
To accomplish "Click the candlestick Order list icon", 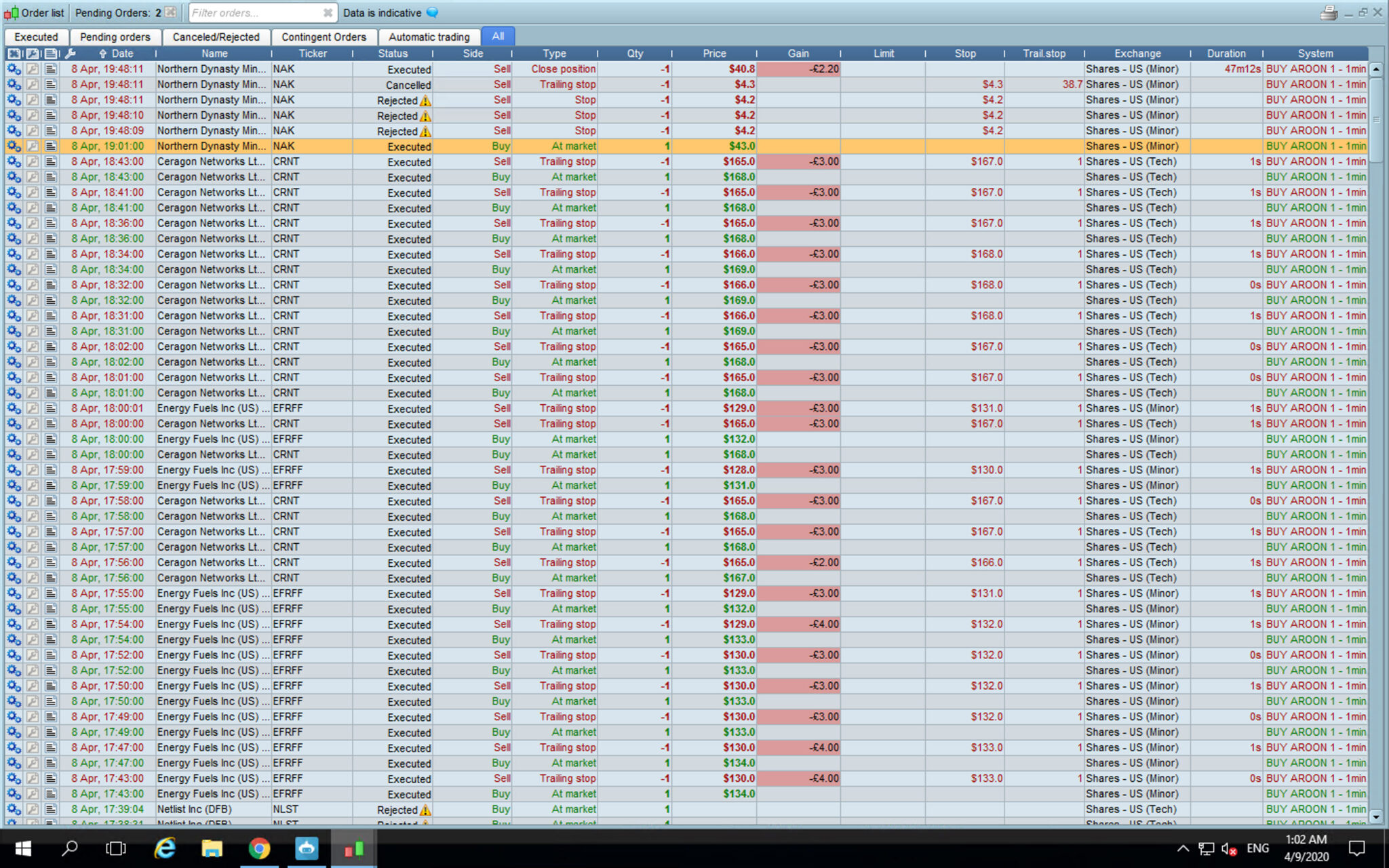I will pos(12,13).
